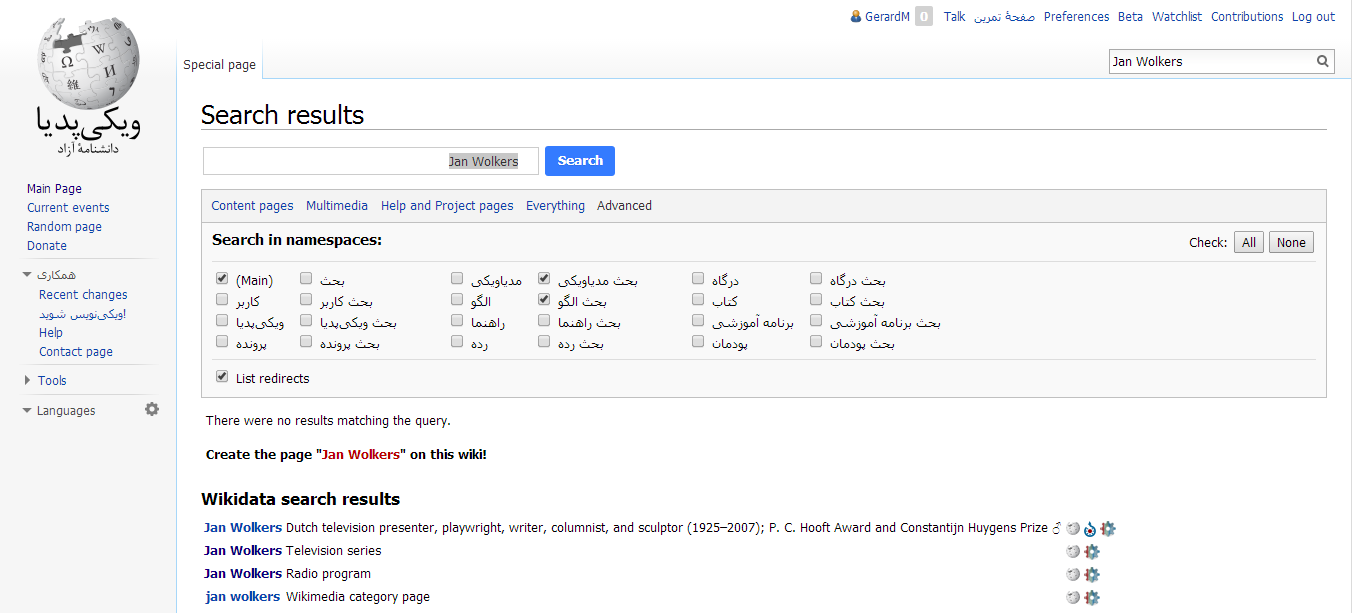Open language settings gear icon
The width and height of the screenshot is (1352, 613).
[x=152, y=409]
